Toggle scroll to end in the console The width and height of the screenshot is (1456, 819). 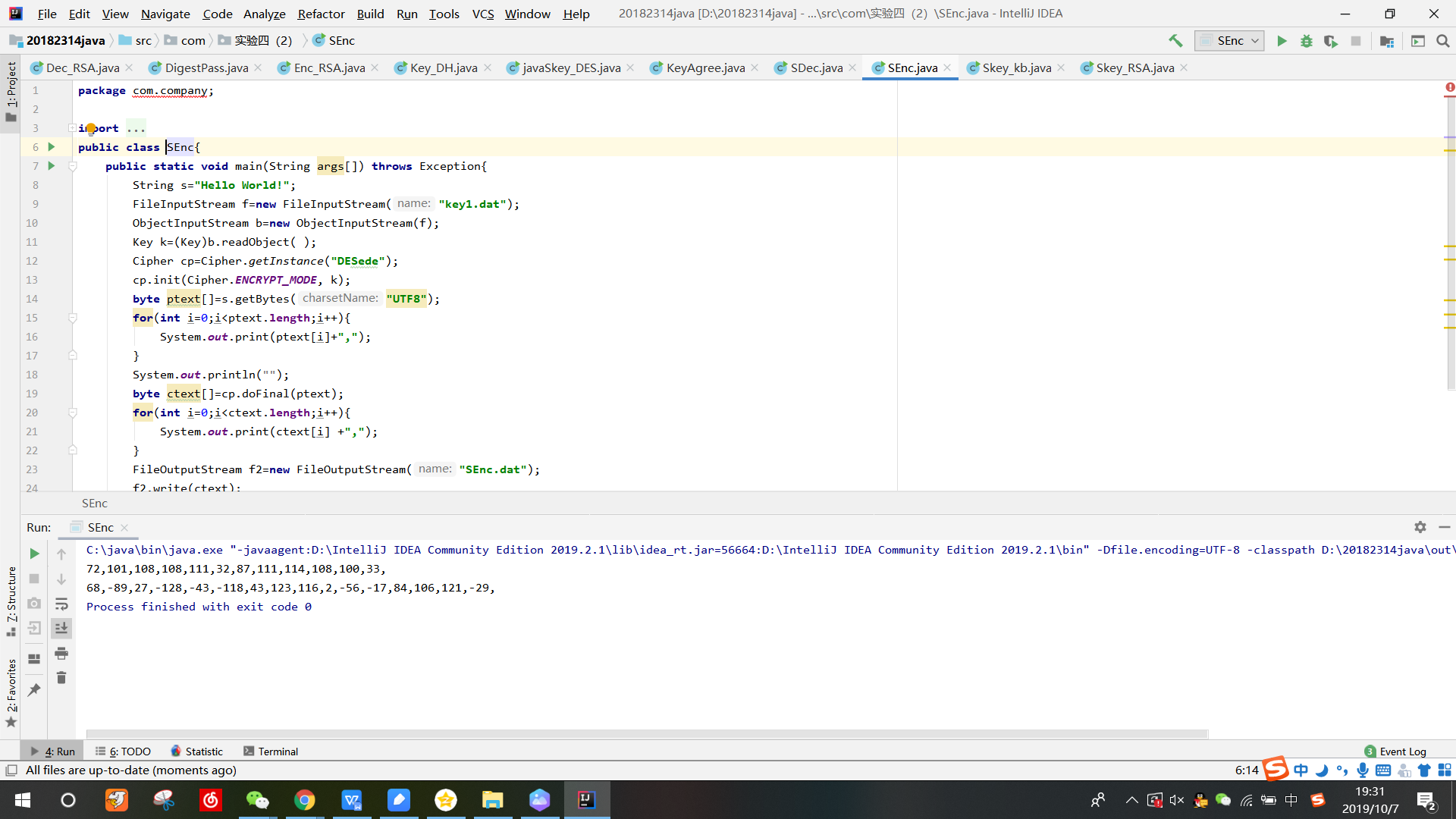[61, 628]
